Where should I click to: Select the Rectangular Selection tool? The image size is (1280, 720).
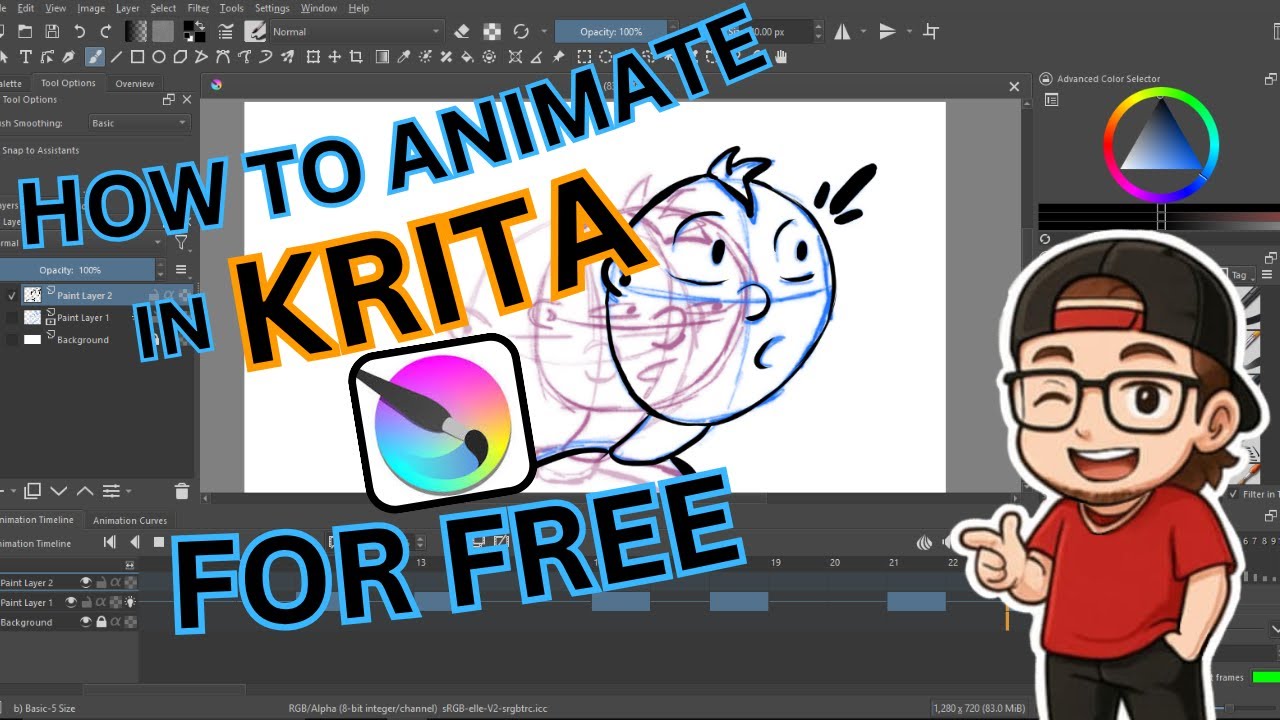tap(584, 57)
